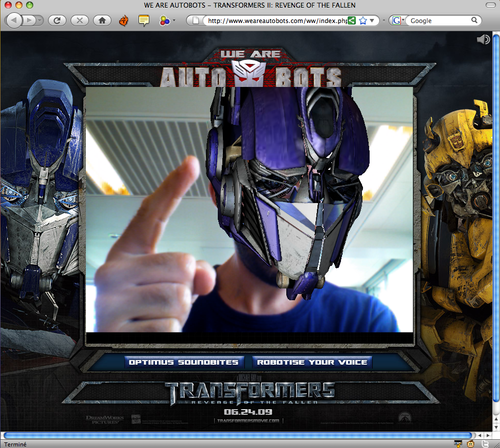Screen dimensions: 500x448
Task: Open the Google search engine selector
Action: (x=398, y=21)
